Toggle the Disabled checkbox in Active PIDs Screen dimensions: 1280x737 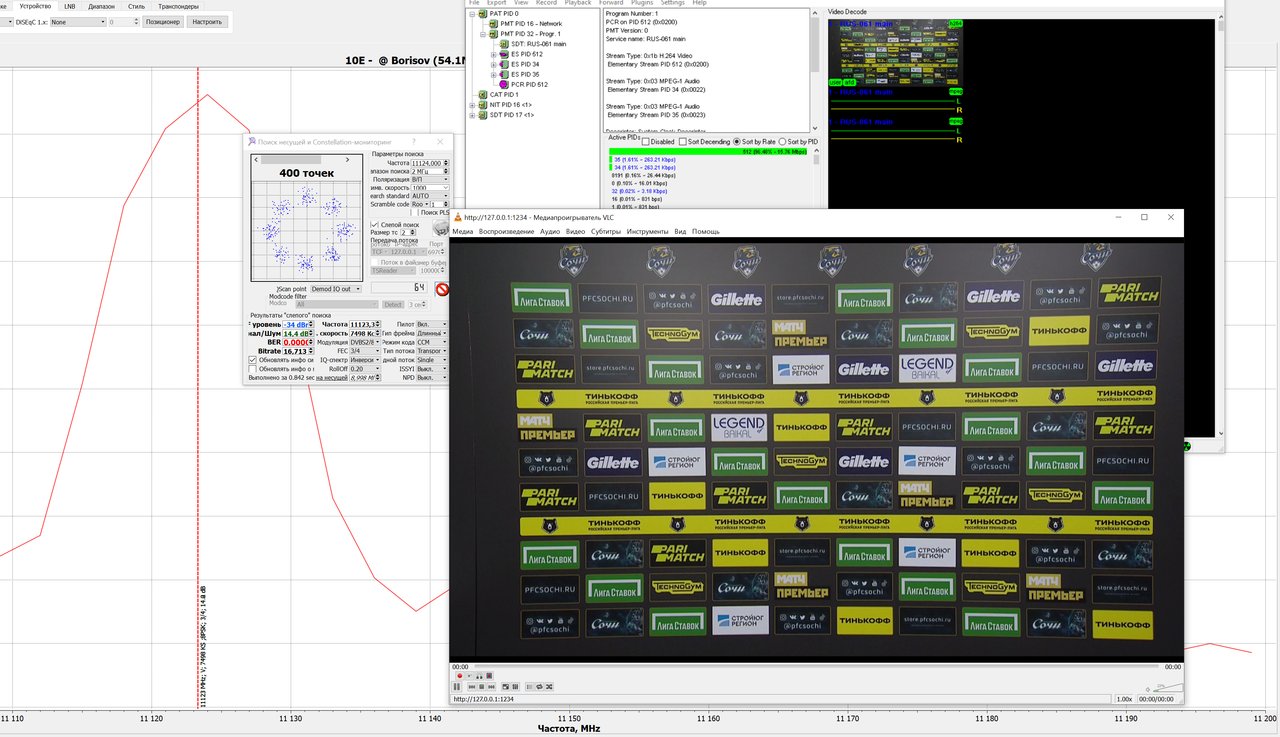click(x=645, y=142)
